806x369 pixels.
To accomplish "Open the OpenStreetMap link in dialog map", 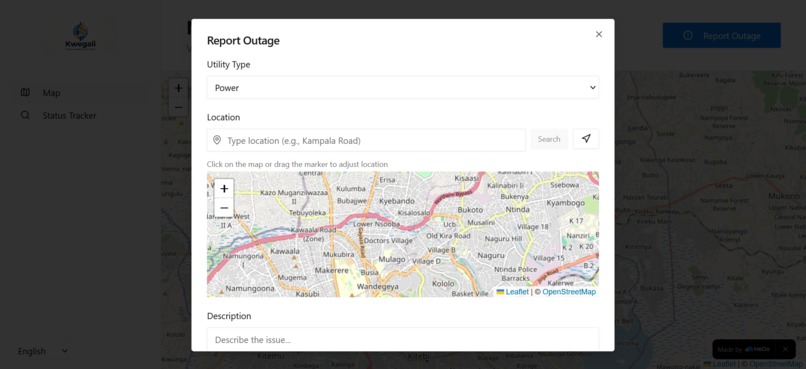I will [x=569, y=292].
